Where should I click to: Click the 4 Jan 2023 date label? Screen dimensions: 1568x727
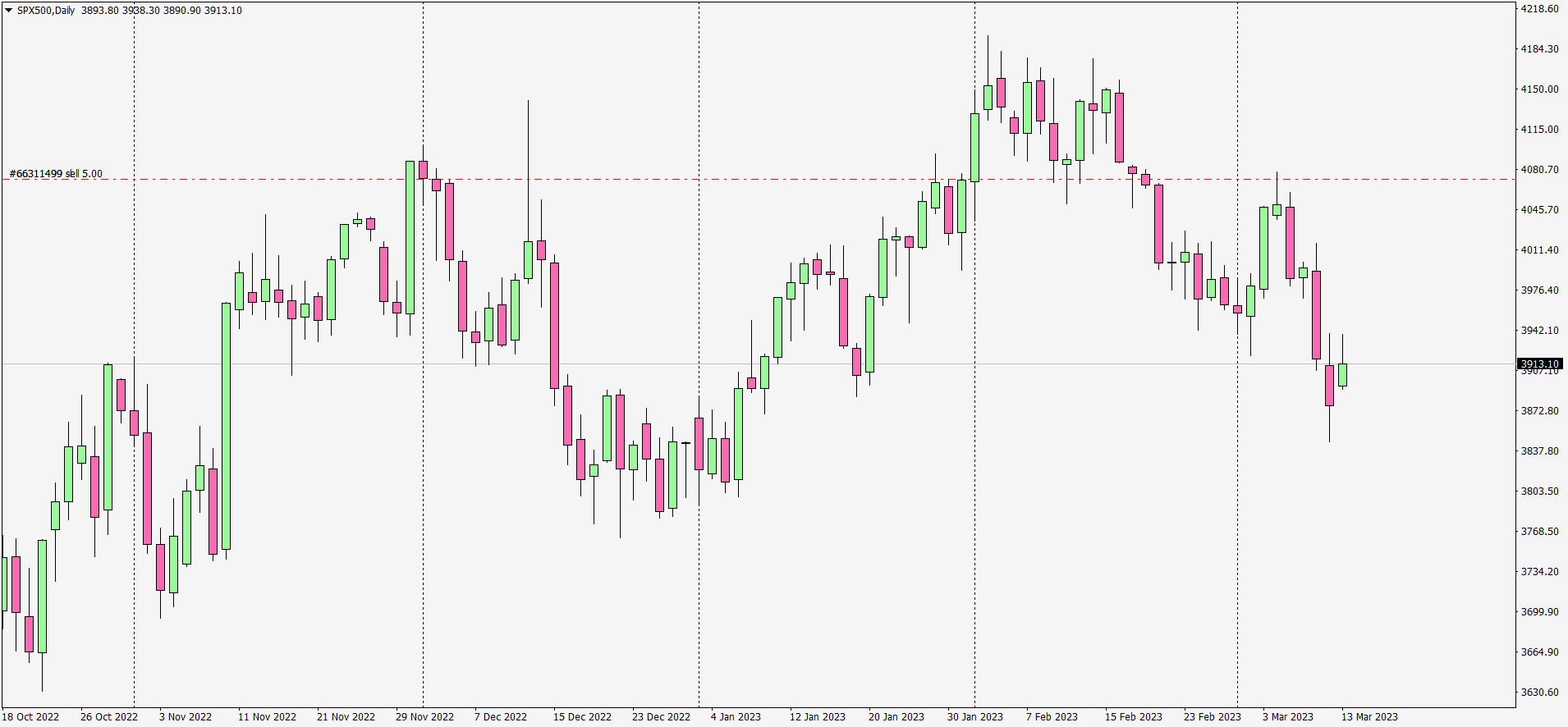point(736,717)
